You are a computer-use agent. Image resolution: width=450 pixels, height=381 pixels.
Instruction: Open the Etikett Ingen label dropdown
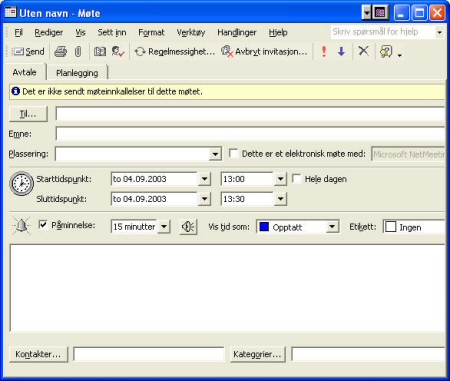point(414,227)
